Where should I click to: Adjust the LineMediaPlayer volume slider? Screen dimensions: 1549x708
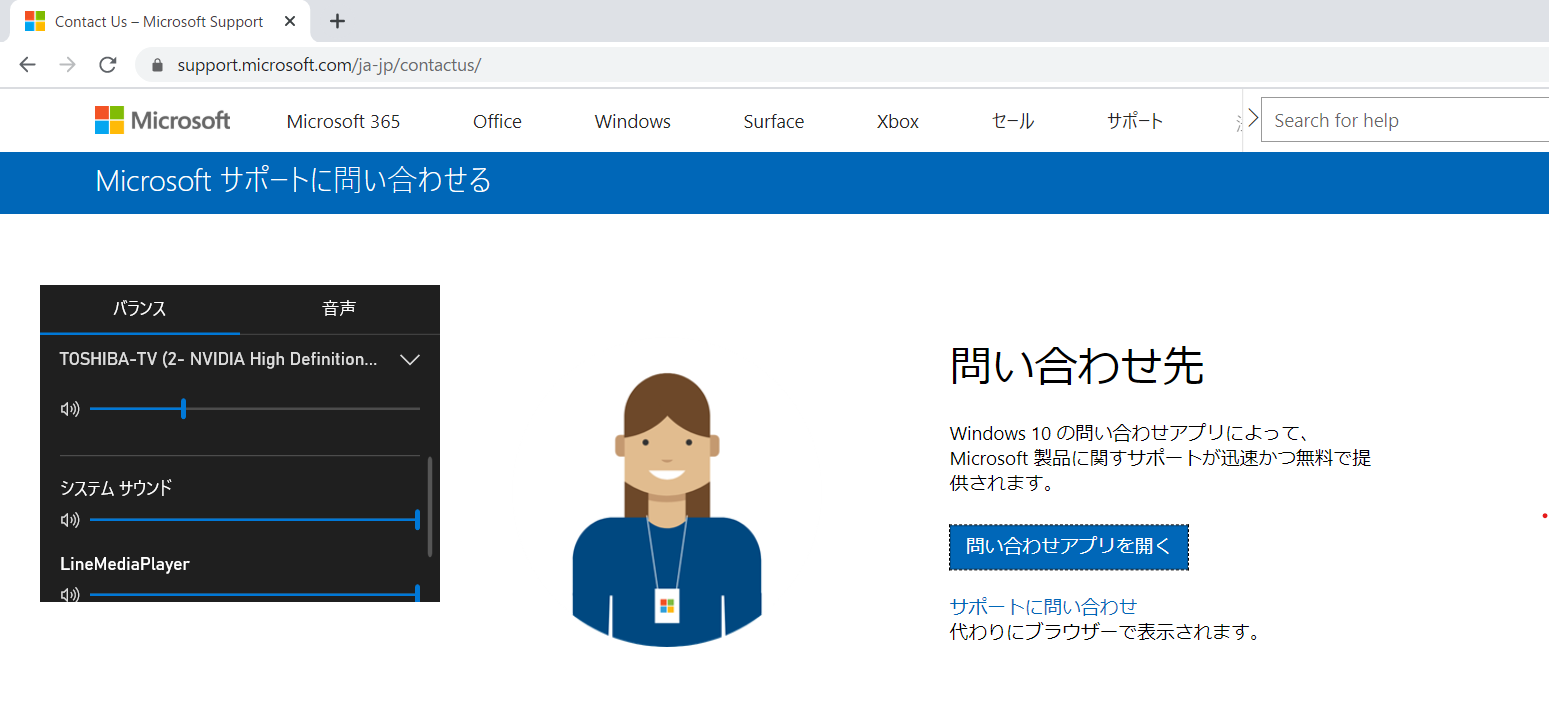[x=255, y=594]
